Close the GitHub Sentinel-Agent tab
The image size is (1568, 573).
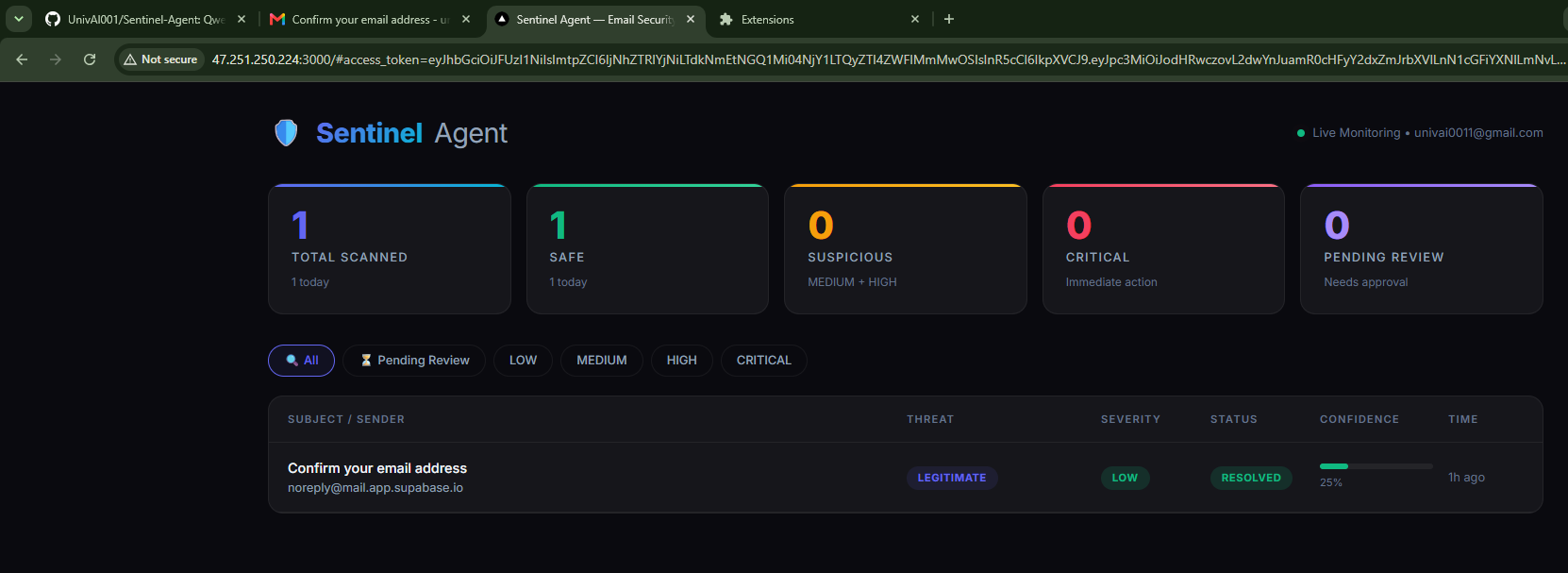click(242, 19)
